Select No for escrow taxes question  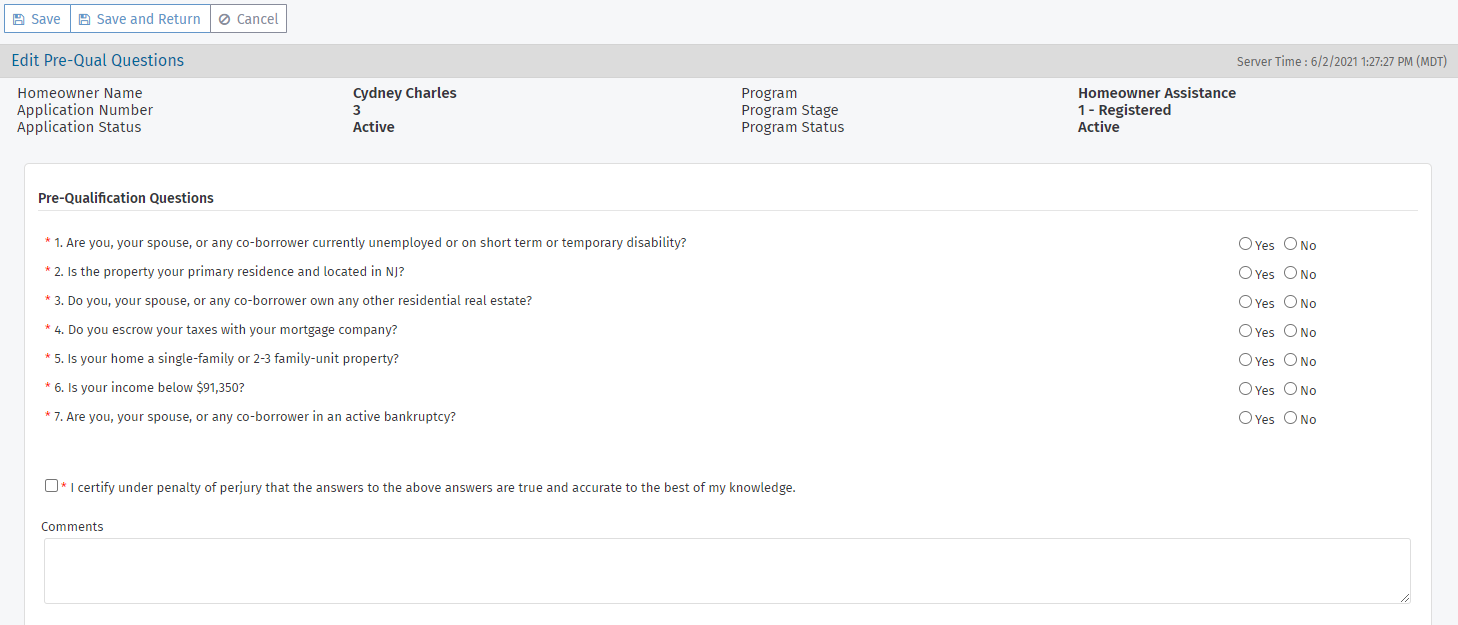[x=1290, y=331]
